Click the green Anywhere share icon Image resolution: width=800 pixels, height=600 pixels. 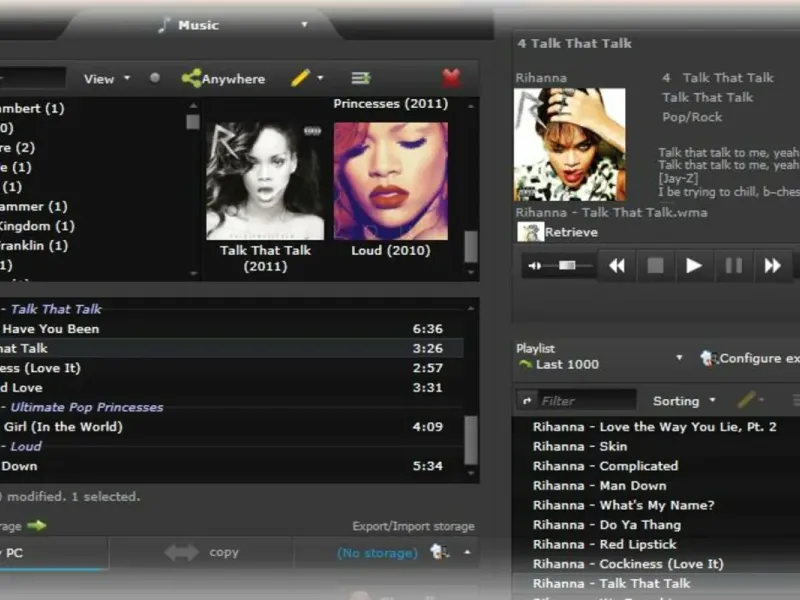click(x=191, y=78)
